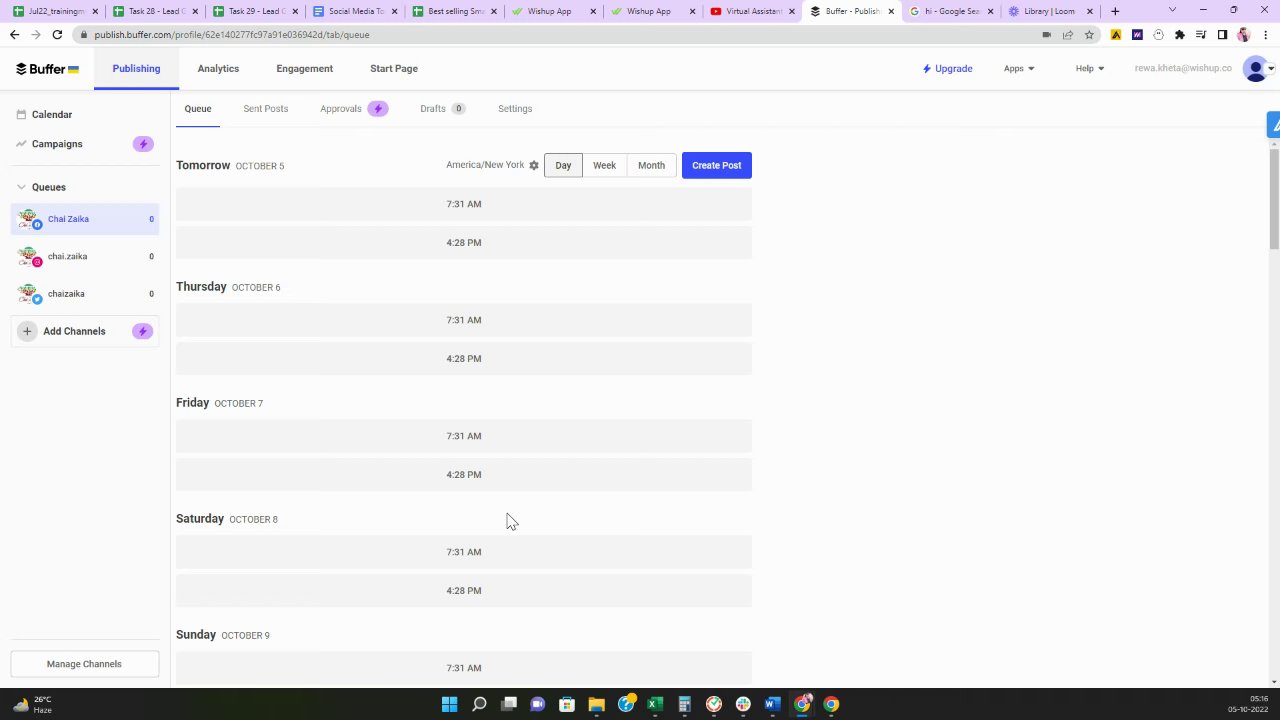Go back in browser history
Screen dimensions: 1280x720
tap(14, 34)
